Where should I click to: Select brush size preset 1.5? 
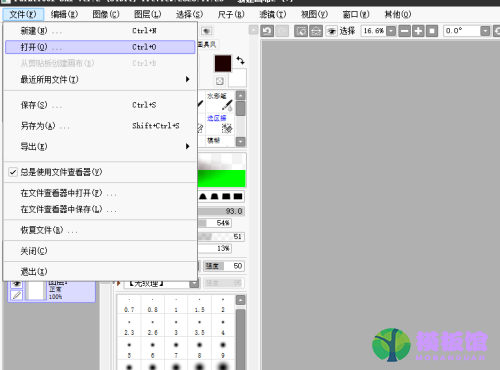click(199, 305)
